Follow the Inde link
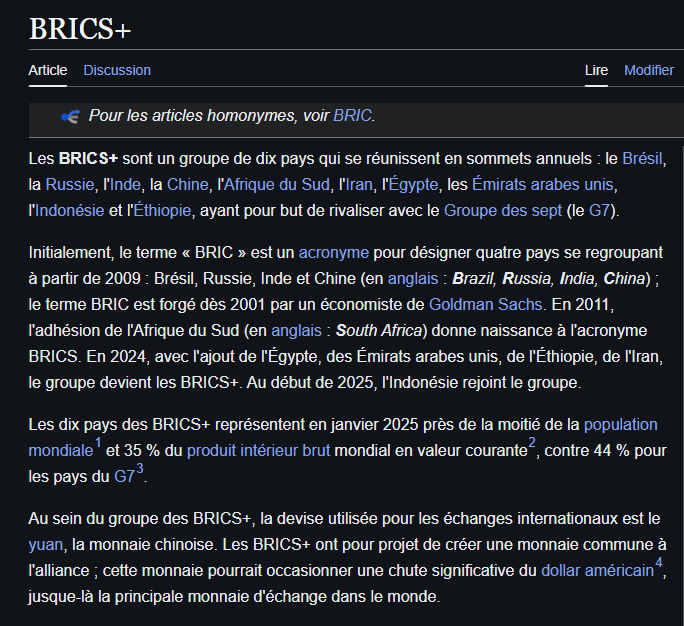 [x=125, y=185]
